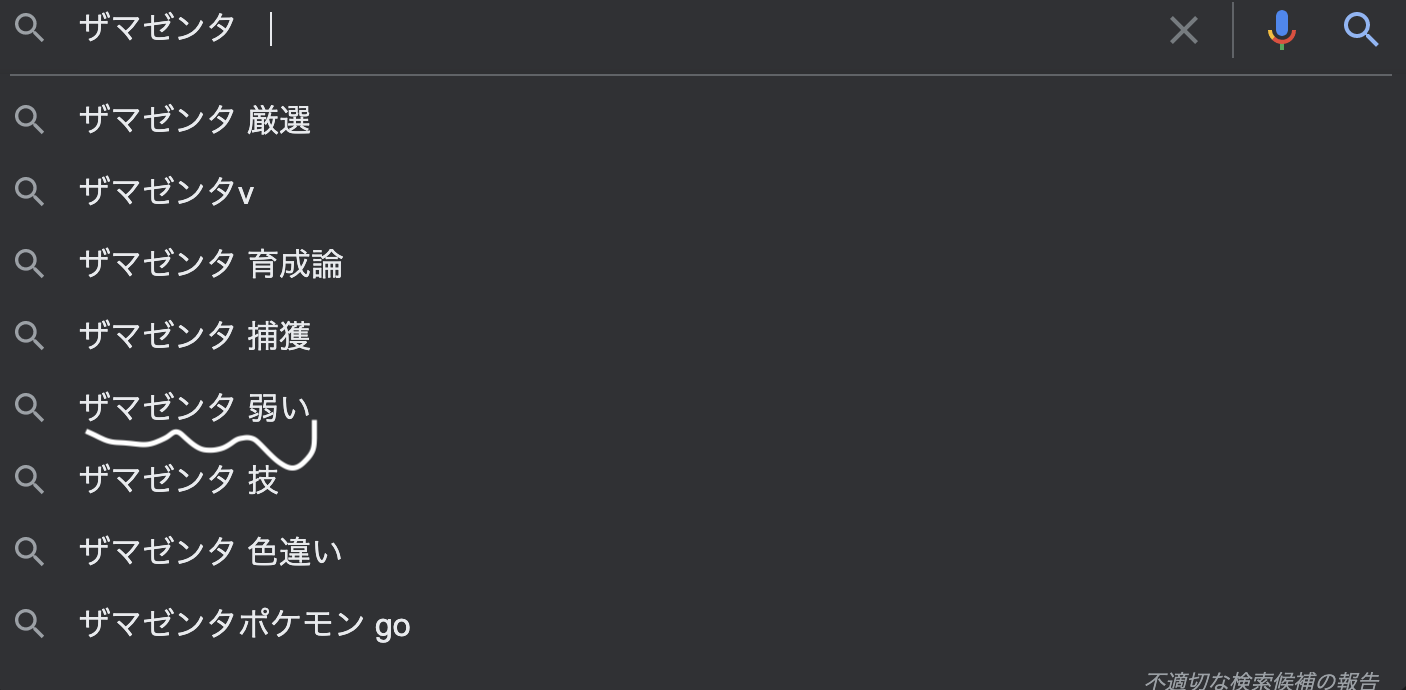Click the search field containing ザマゼンタ

tap(600, 29)
